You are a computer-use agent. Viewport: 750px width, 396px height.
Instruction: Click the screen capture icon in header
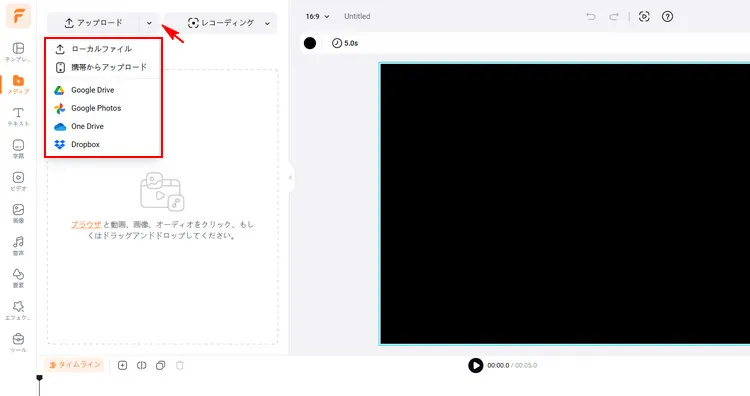tap(644, 17)
